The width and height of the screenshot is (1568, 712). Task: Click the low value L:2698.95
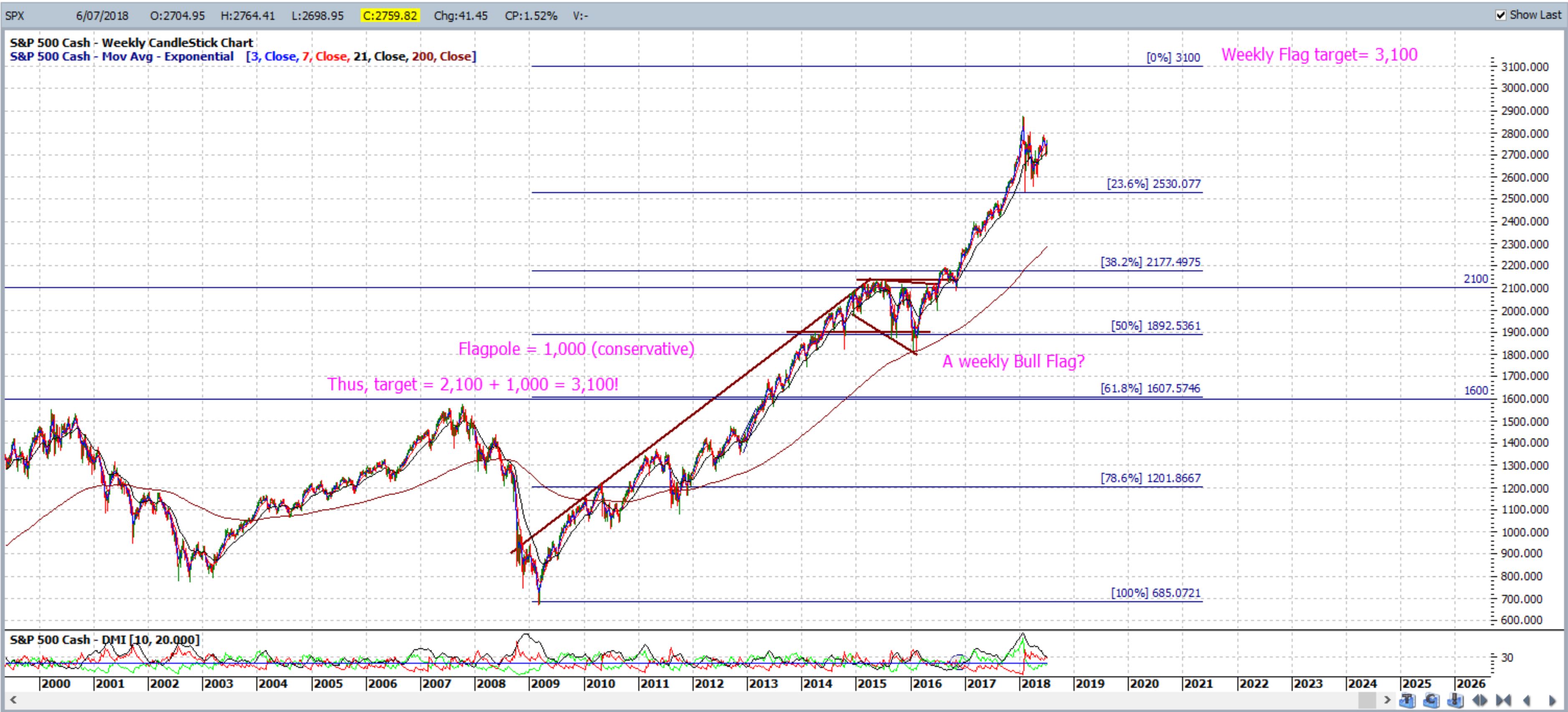point(318,16)
